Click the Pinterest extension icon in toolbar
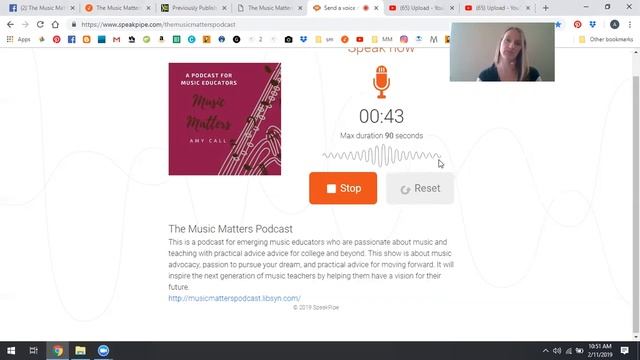640x360 pixels. 577,24
